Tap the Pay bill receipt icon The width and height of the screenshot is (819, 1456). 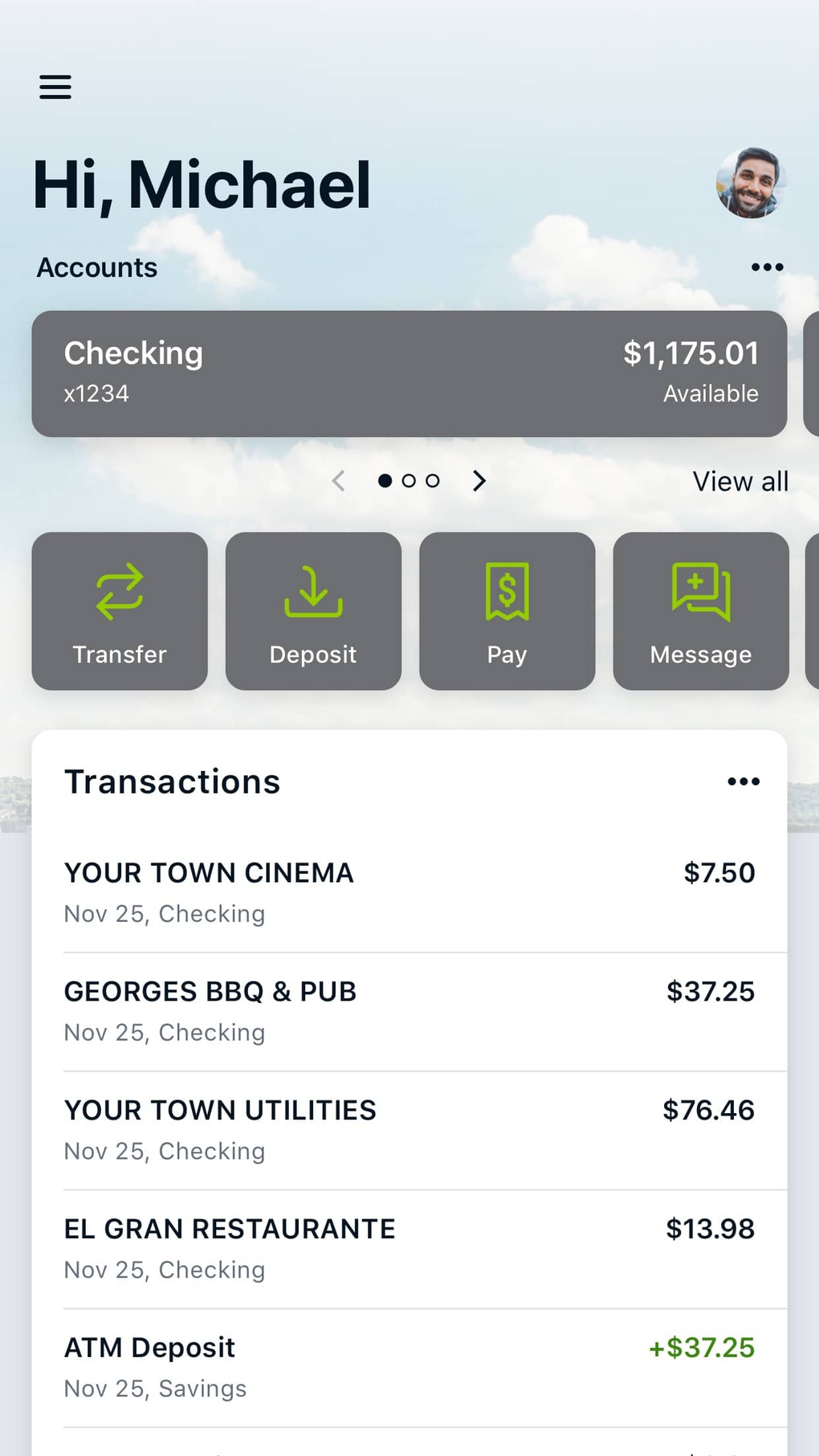pyautogui.click(x=507, y=593)
